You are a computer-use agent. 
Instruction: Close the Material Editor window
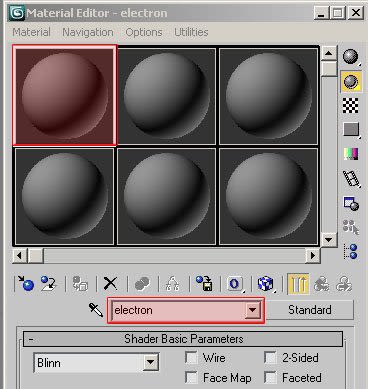(x=356, y=13)
